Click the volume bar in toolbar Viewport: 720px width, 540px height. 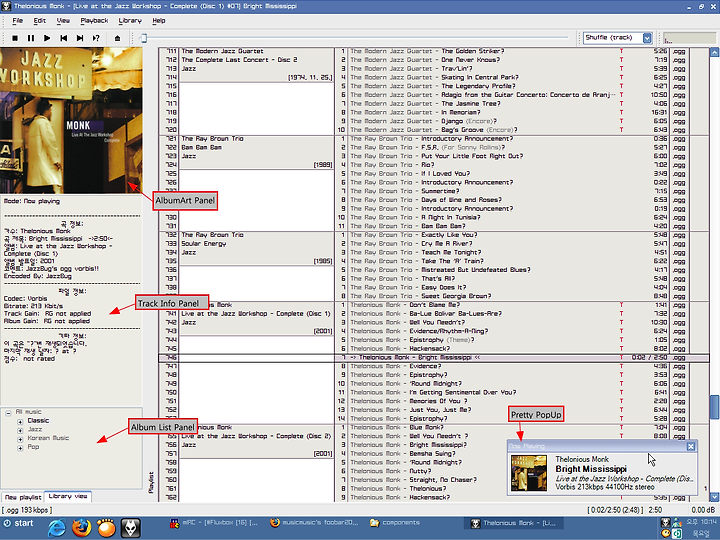pos(689,38)
